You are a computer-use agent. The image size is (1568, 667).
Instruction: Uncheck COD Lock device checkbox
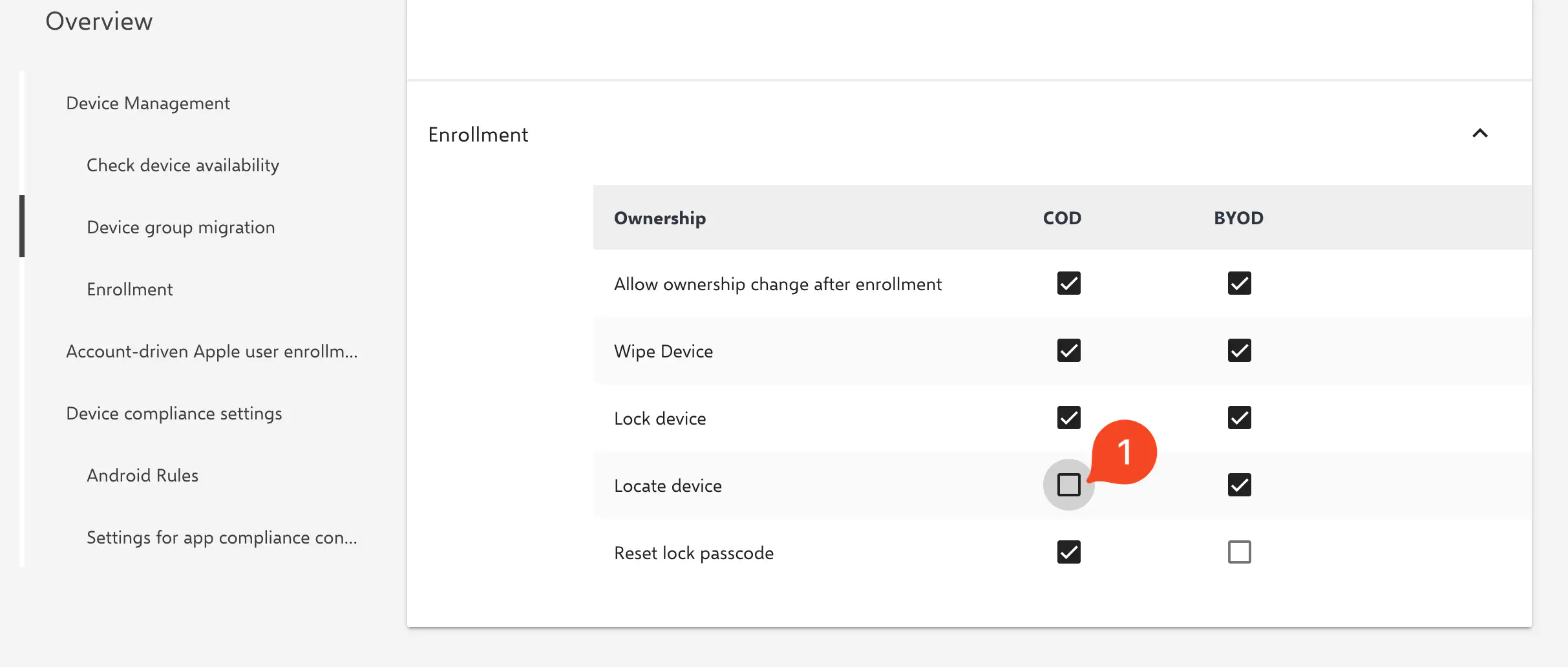1068,418
